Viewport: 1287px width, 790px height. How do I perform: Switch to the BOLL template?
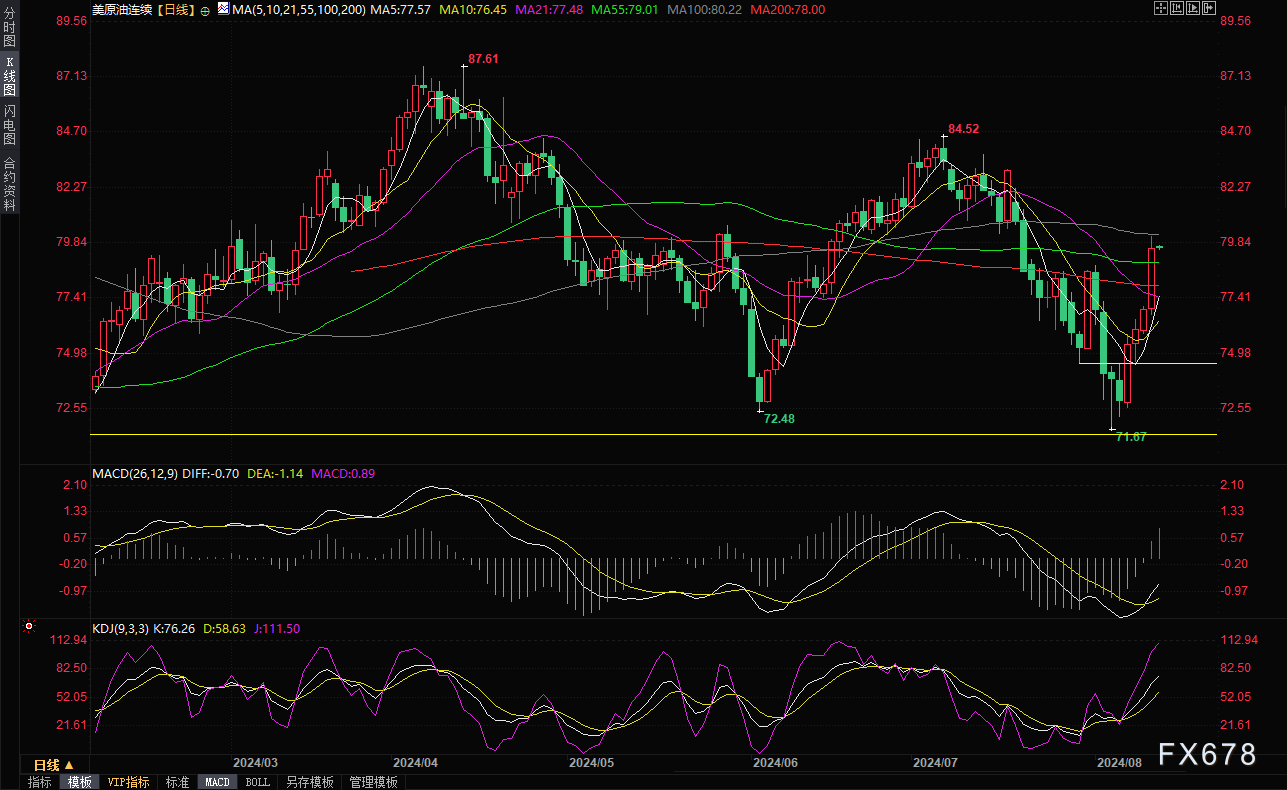point(257,782)
